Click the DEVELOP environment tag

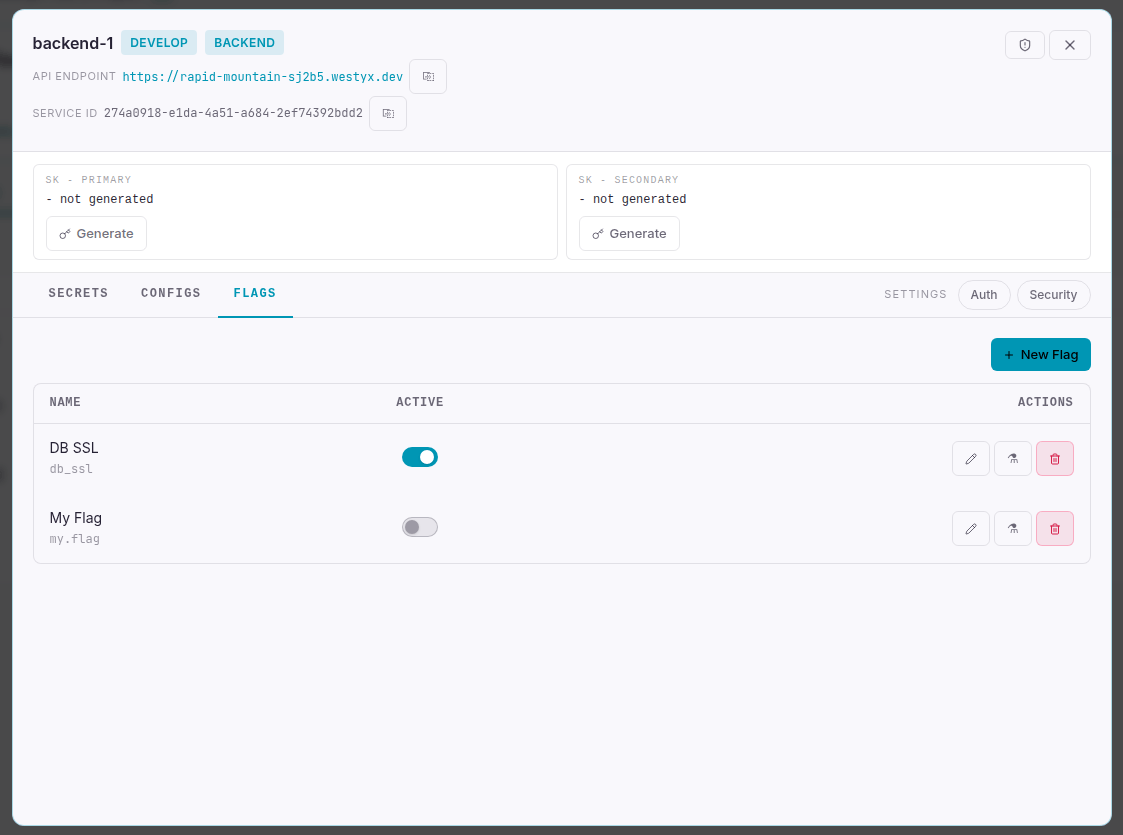(159, 43)
